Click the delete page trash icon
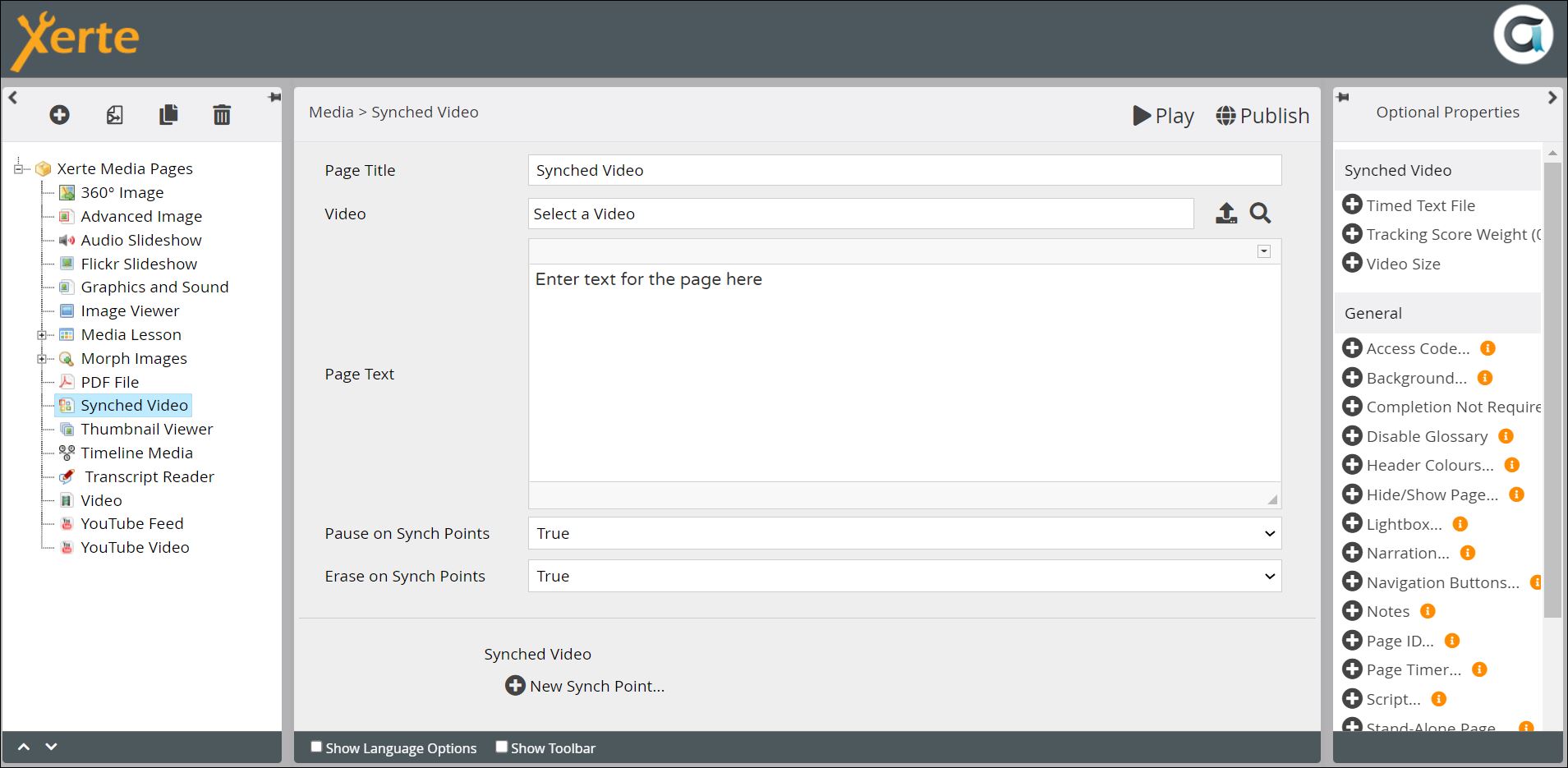This screenshot has height=768, width=1568. tap(222, 115)
